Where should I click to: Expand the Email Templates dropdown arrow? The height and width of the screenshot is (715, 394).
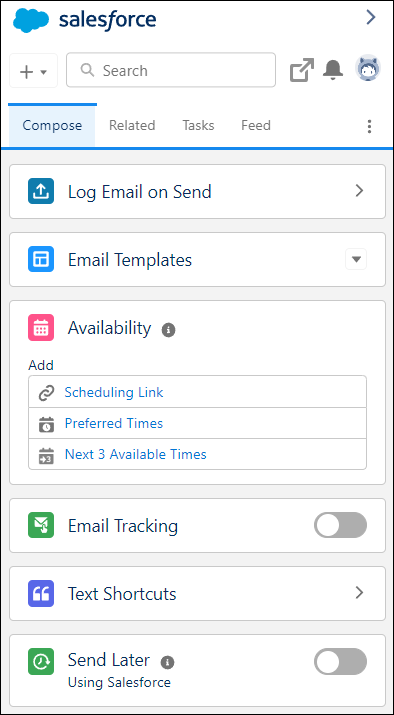point(356,259)
